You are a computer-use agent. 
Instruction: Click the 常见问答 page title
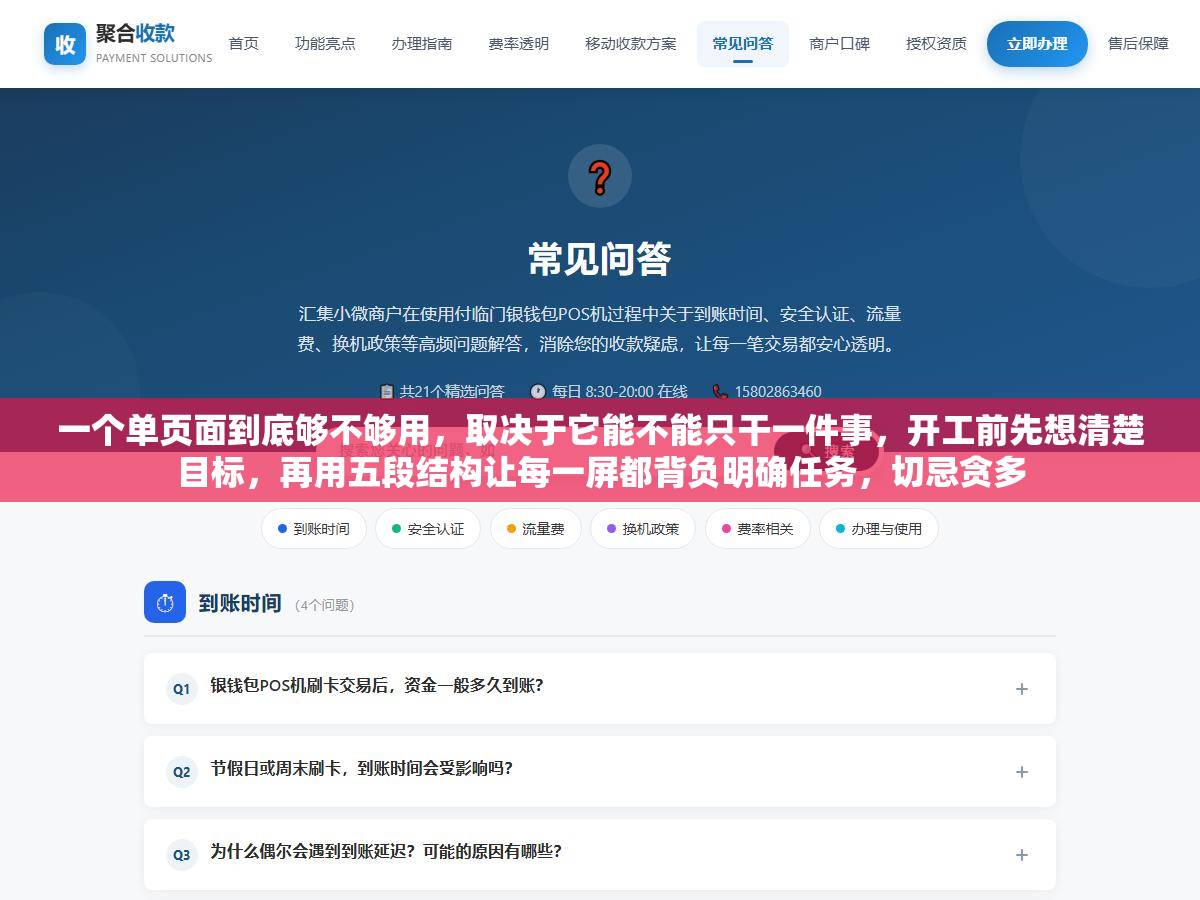point(600,259)
